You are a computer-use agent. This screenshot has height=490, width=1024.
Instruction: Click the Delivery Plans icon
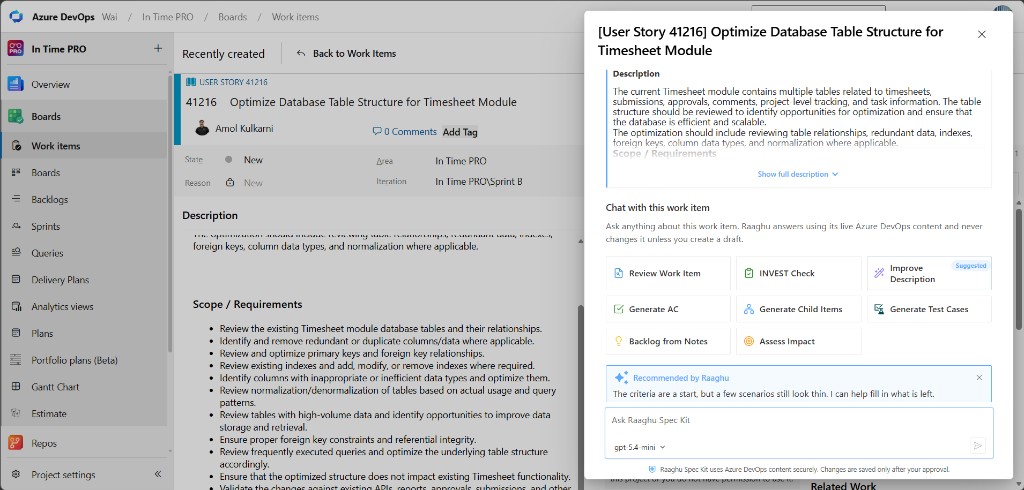[x=16, y=280]
